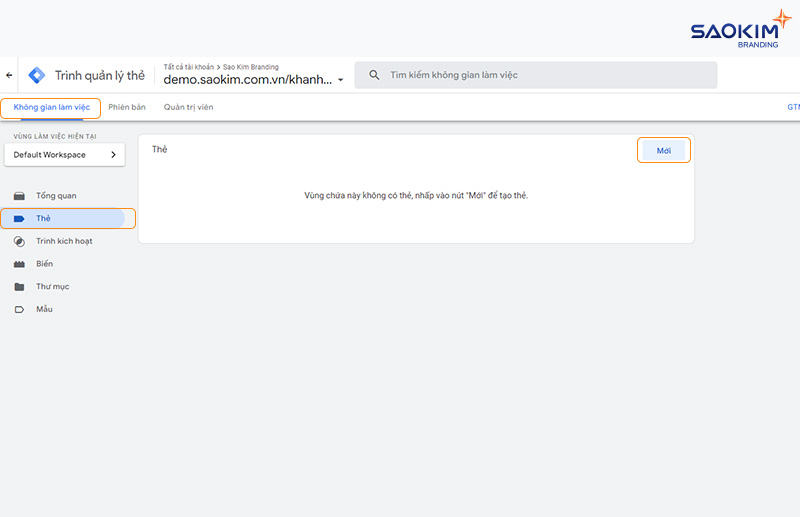The height and width of the screenshot is (517, 800).
Task: Open the Không gian làm việc tab
Action: tap(52, 107)
